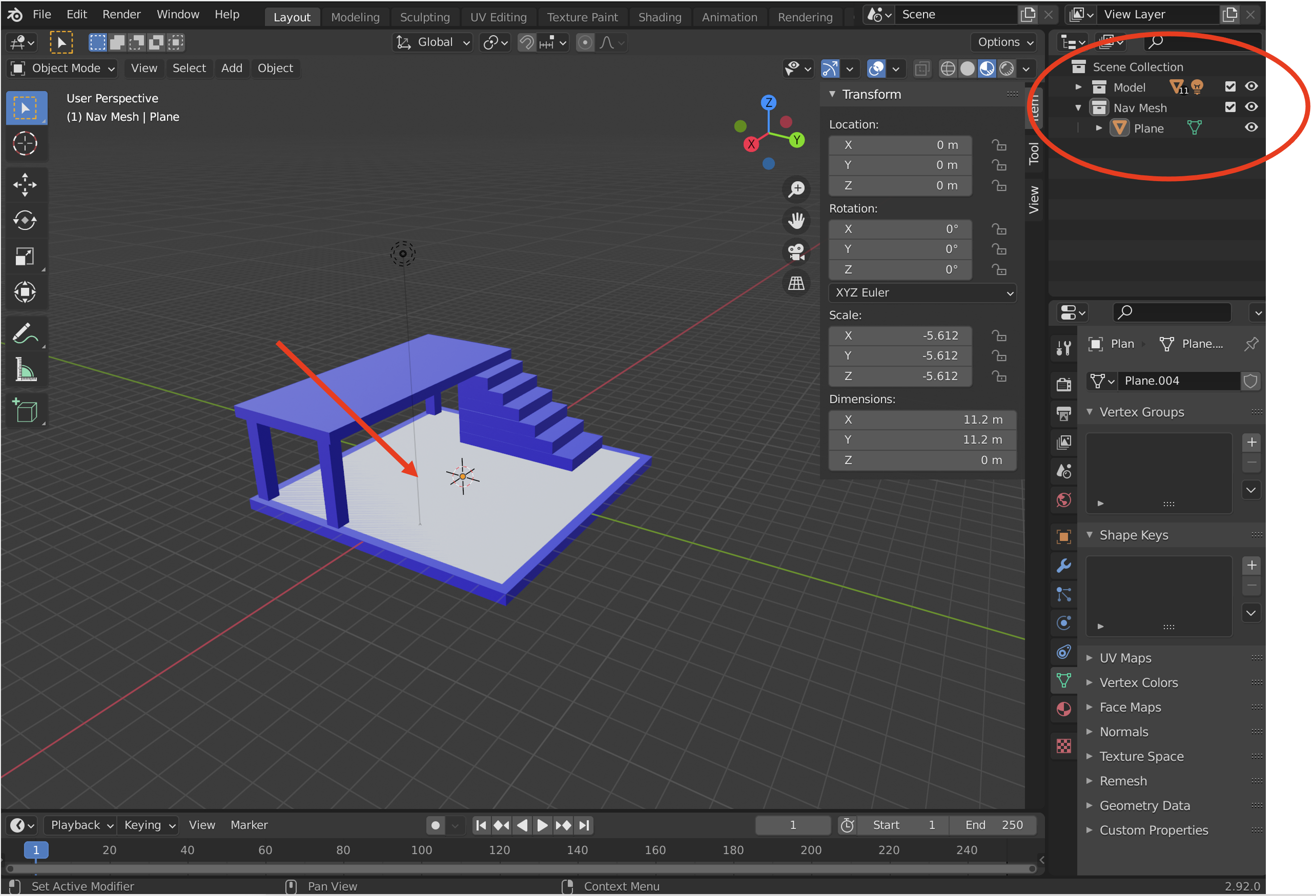The width and height of the screenshot is (1316, 896).
Task: Open the Scene properties tab
Action: point(1063,471)
